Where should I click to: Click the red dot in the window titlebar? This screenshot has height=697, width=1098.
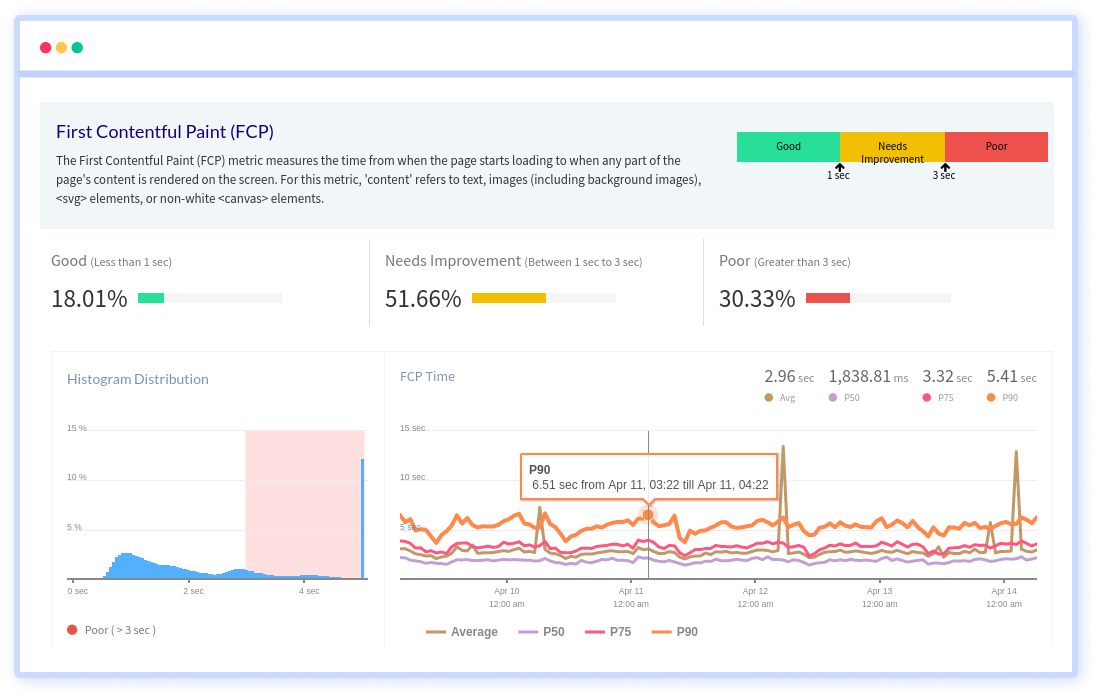[45, 47]
